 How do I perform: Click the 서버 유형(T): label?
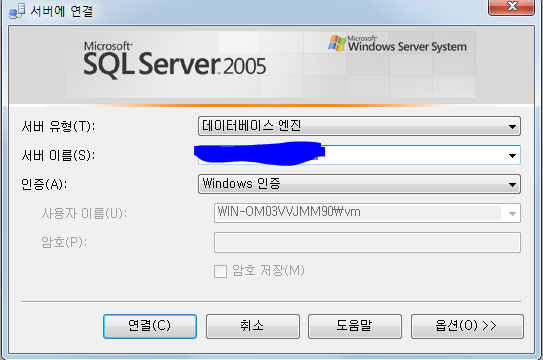tap(58, 126)
